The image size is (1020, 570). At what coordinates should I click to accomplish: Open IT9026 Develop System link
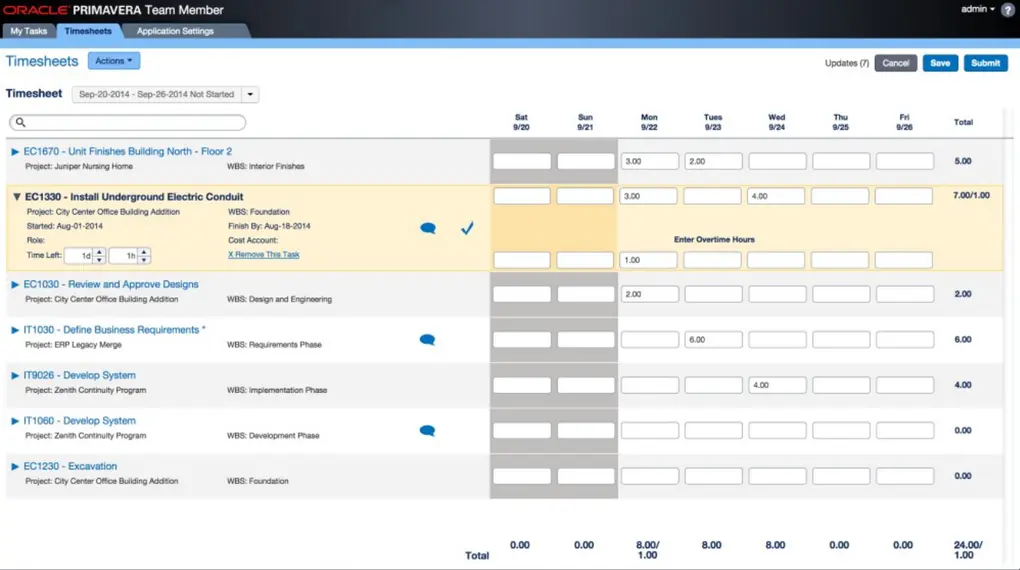point(79,375)
